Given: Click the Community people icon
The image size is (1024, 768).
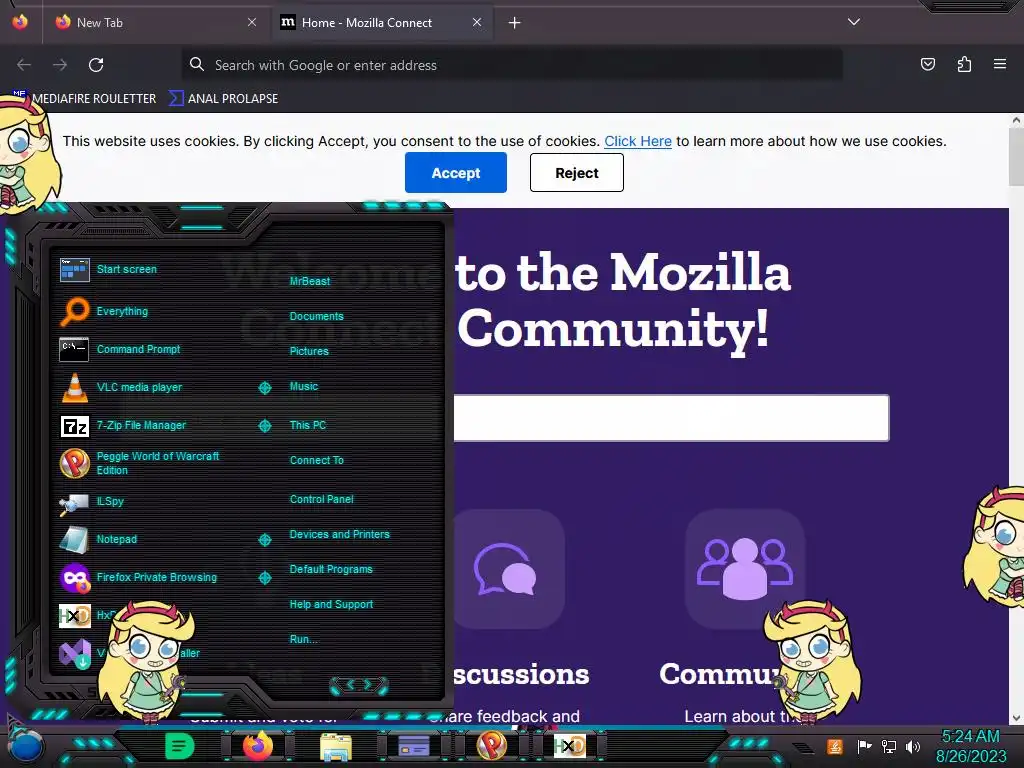Looking at the screenshot, I should click(744, 569).
